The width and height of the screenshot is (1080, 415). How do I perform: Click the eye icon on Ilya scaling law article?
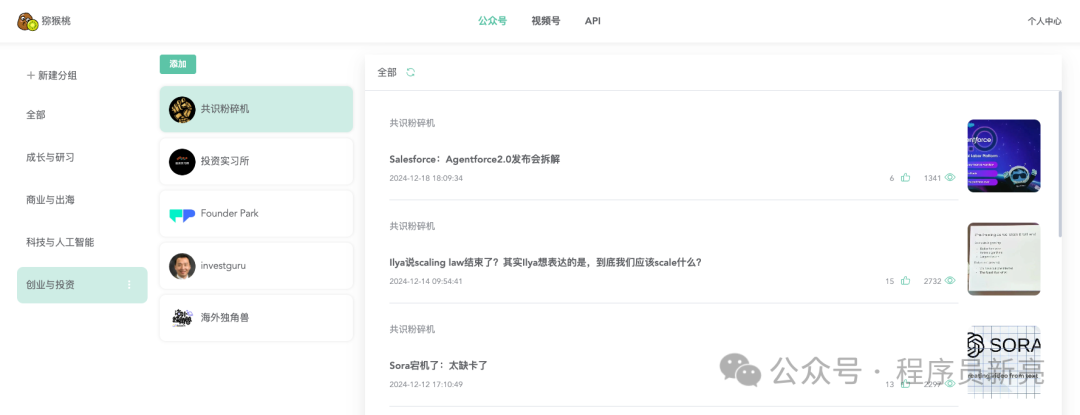950,281
